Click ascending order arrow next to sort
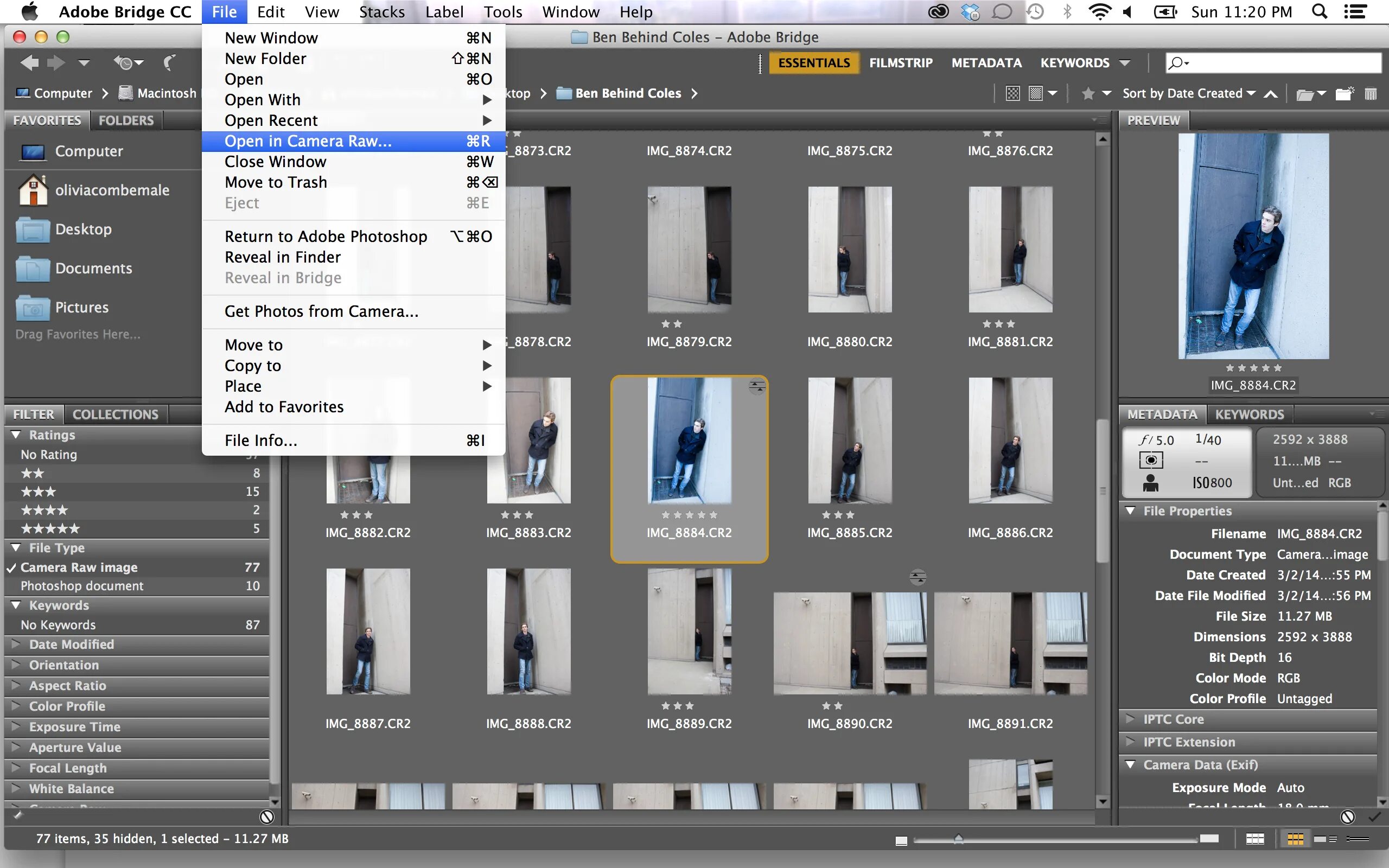 point(1271,93)
